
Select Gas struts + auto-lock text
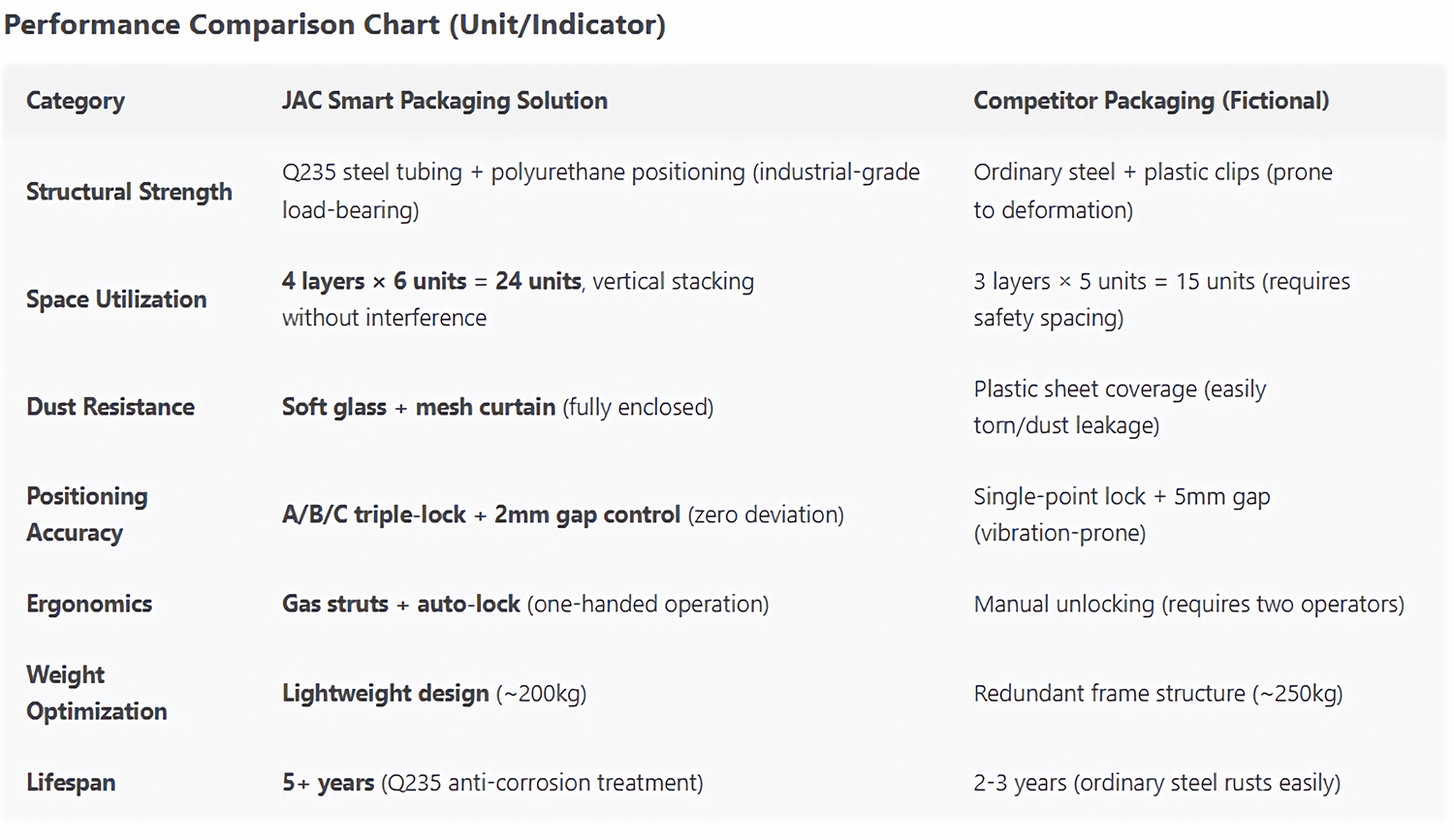pos(401,604)
